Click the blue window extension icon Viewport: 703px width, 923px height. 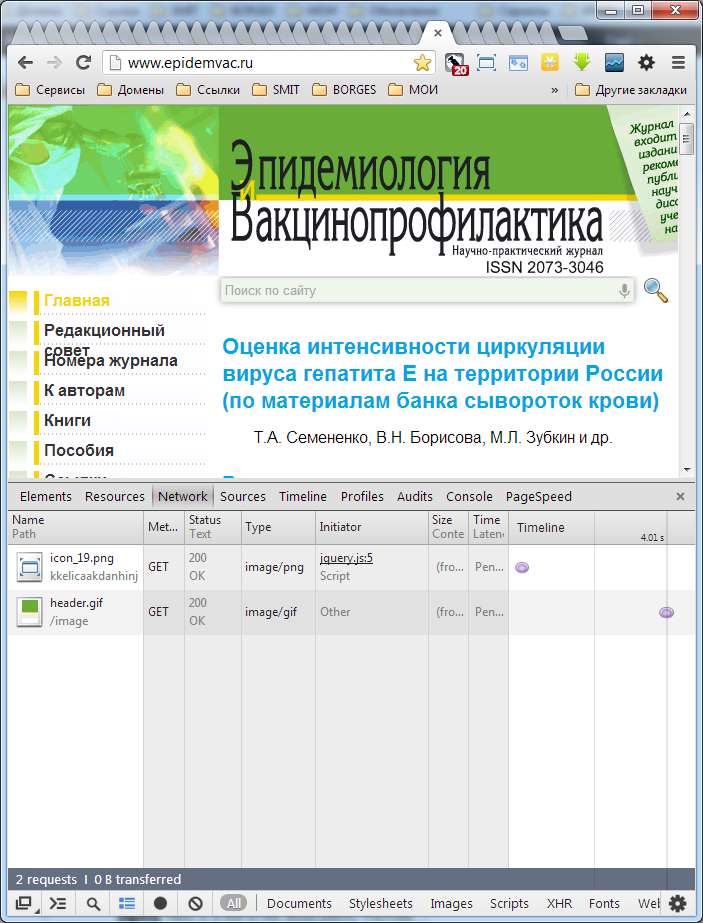coord(518,62)
